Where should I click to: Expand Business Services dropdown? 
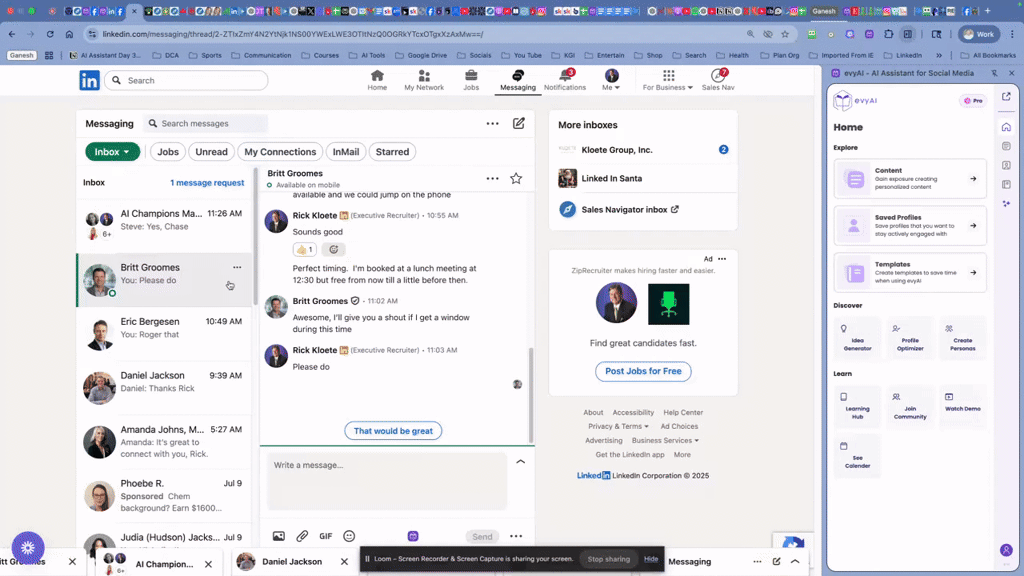[665, 441]
